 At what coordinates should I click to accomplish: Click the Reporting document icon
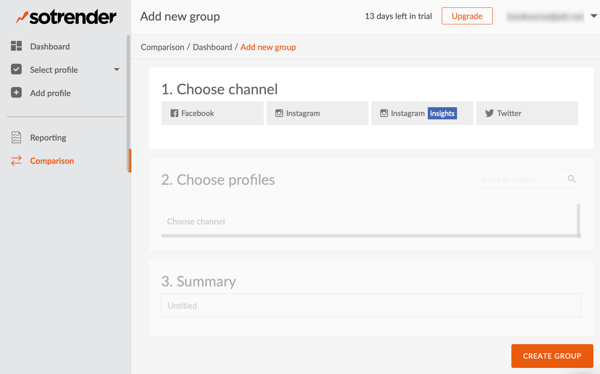pyautogui.click(x=16, y=137)
